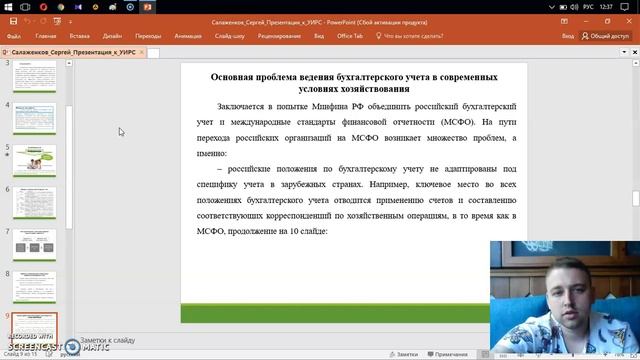Switch to the Главная ribbon tab
Screen dimensions: 640x360
click(45, 36)
